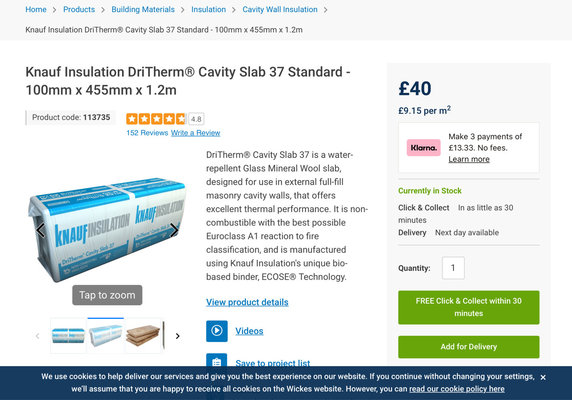Viewport: 572px width, 400px height.
Task: Show the next product image arrow
Action: click(x=174, y=230)
